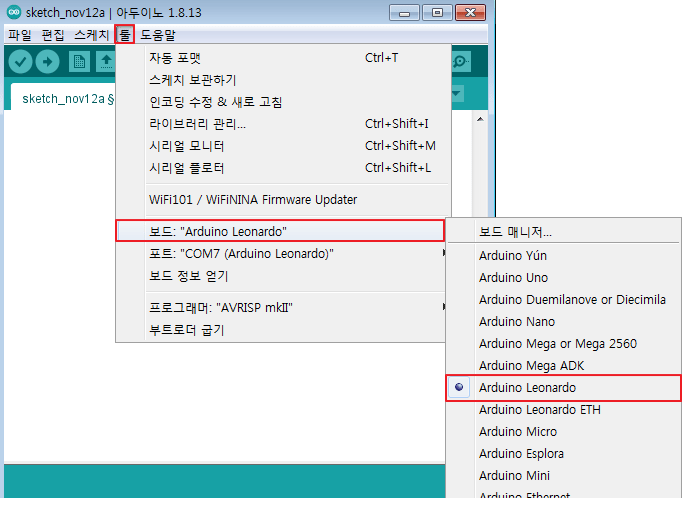
Task: Choose Arduino Mega or Mega 2560
Action: click(x=563, y=344)
